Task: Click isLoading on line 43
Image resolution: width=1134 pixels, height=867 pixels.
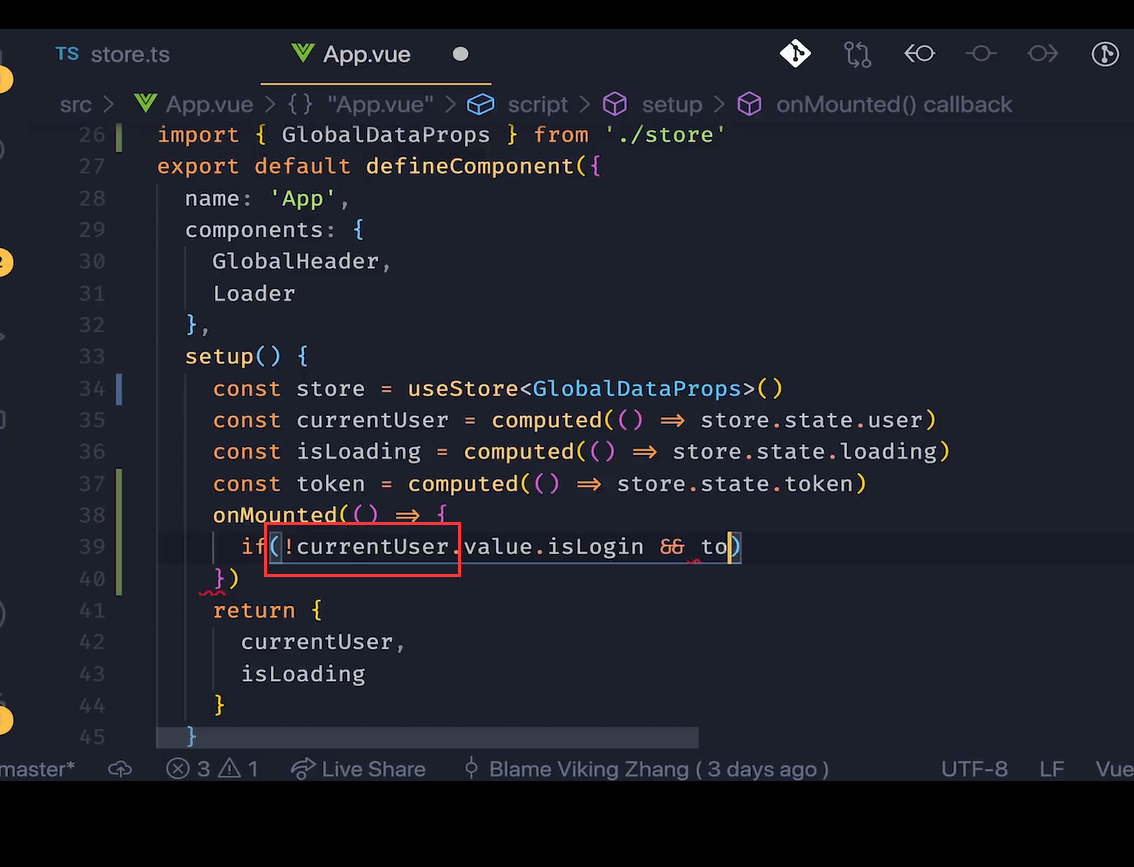Action: [303, 674]
